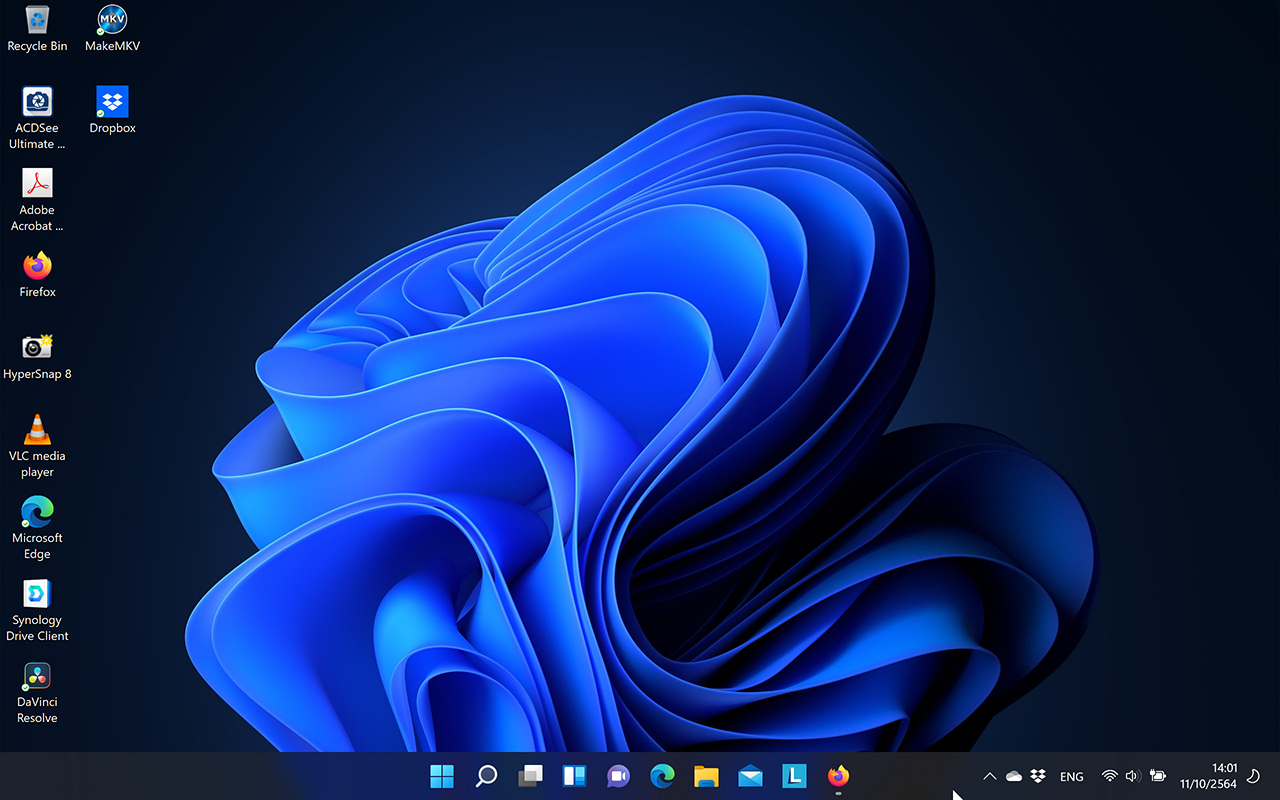This screenshot has width=1280, height=800.
Task: Open Synology Drive Client
Action: [37, 595]
